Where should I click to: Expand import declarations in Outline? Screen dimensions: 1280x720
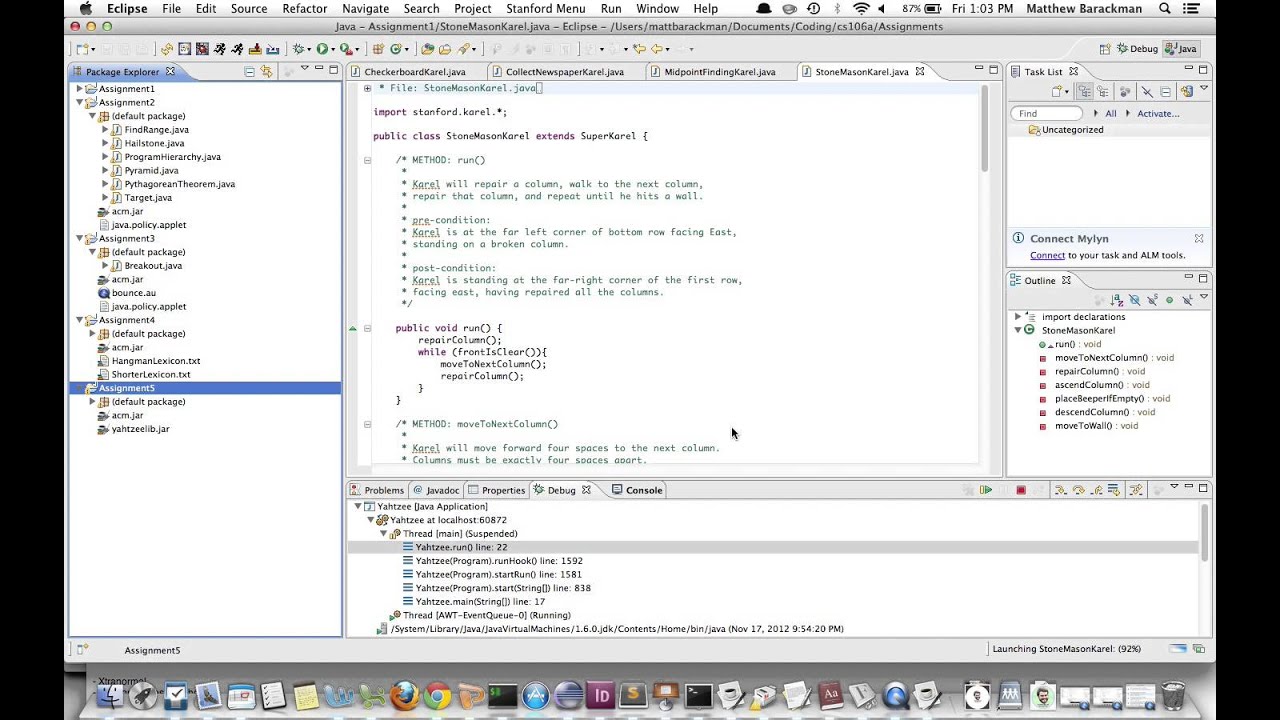tap(1018, 317)
